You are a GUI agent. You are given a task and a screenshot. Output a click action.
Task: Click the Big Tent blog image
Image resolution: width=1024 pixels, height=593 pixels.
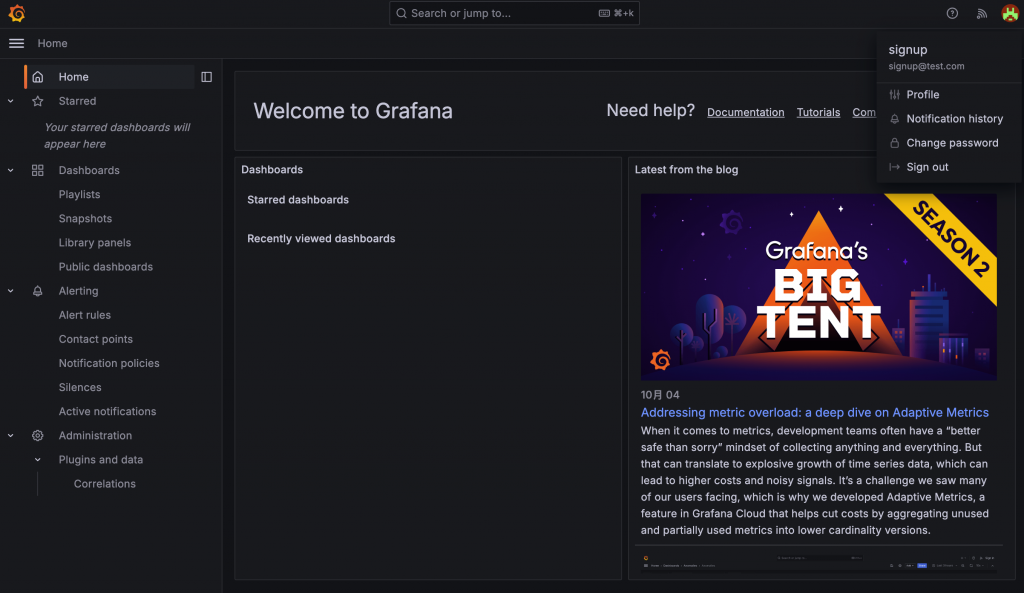click(x=818, y=287)
